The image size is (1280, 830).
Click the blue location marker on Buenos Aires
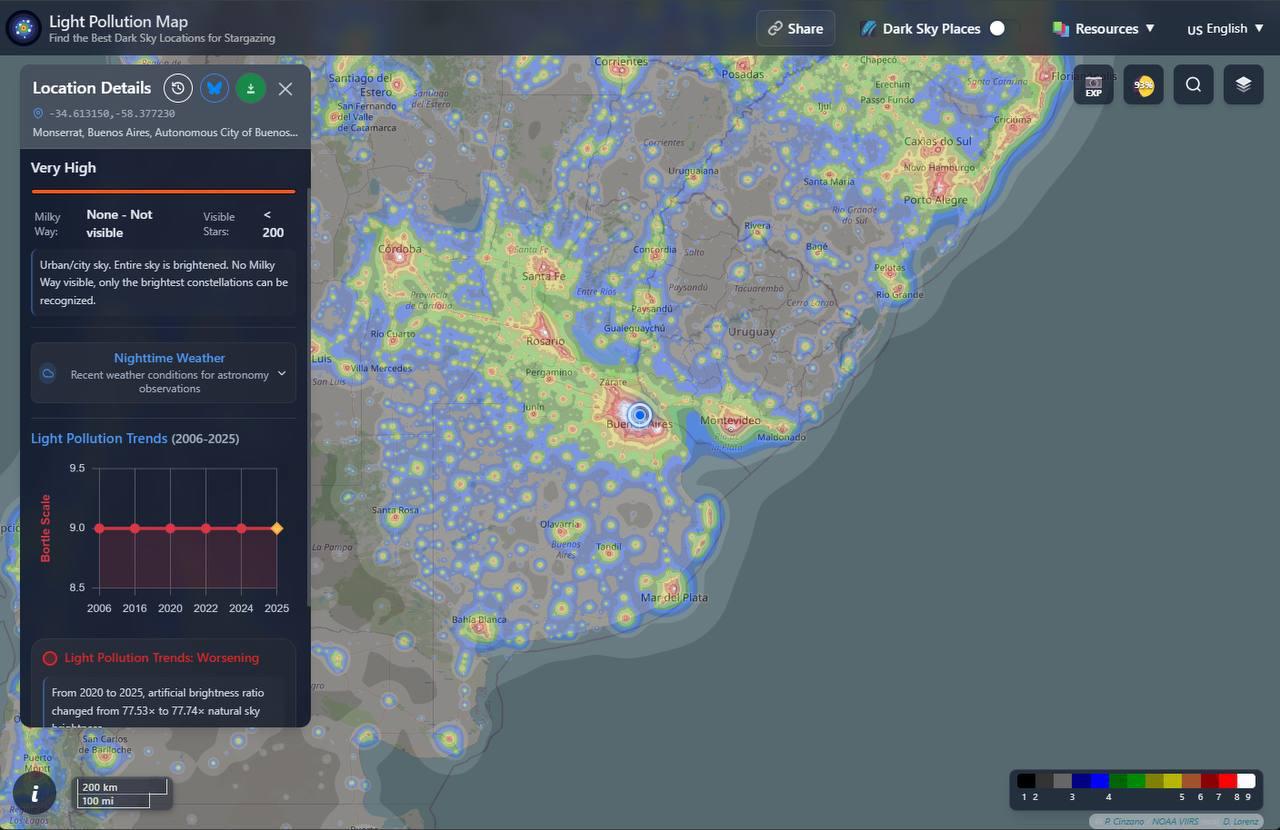(640, 414)
